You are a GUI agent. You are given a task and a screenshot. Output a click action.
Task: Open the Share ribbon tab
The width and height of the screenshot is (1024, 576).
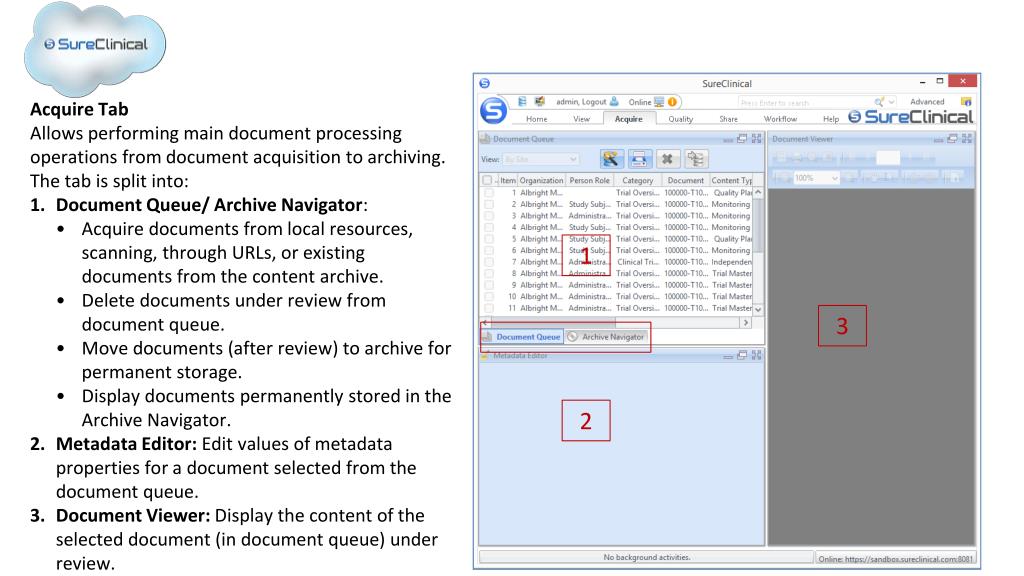tap(728, 119)
